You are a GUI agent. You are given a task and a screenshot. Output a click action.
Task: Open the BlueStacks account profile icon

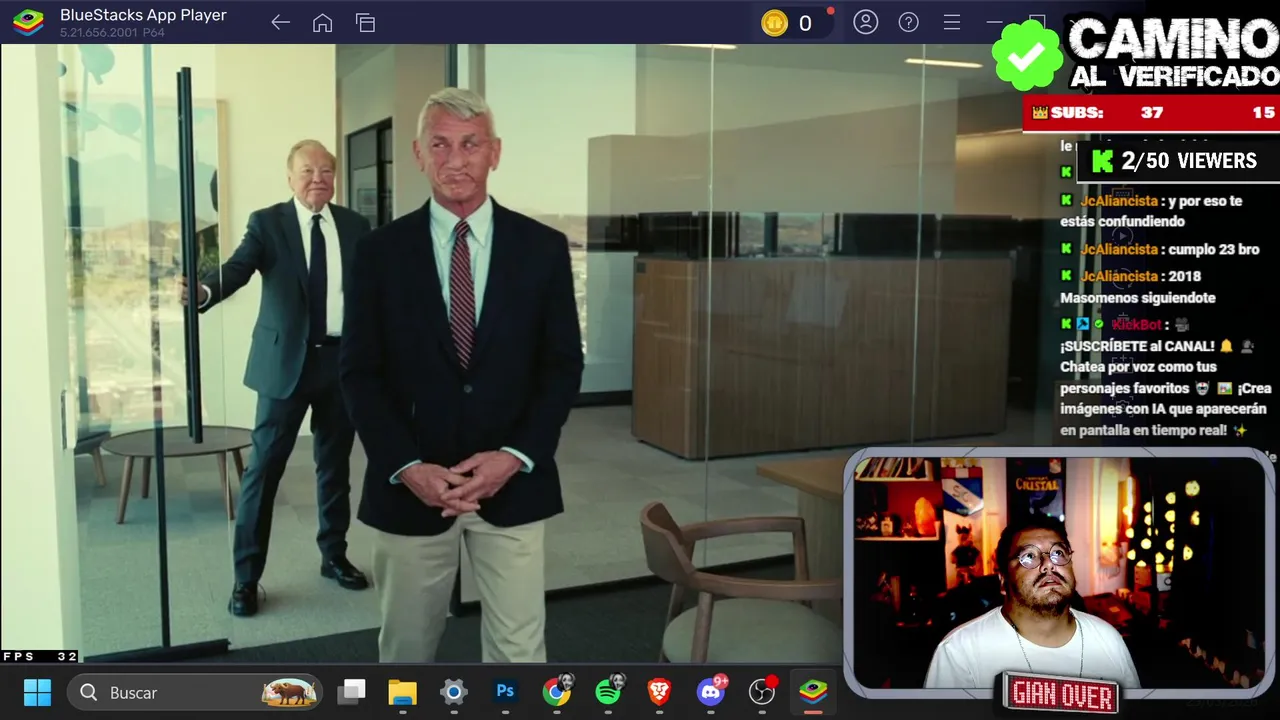(865, 22)
